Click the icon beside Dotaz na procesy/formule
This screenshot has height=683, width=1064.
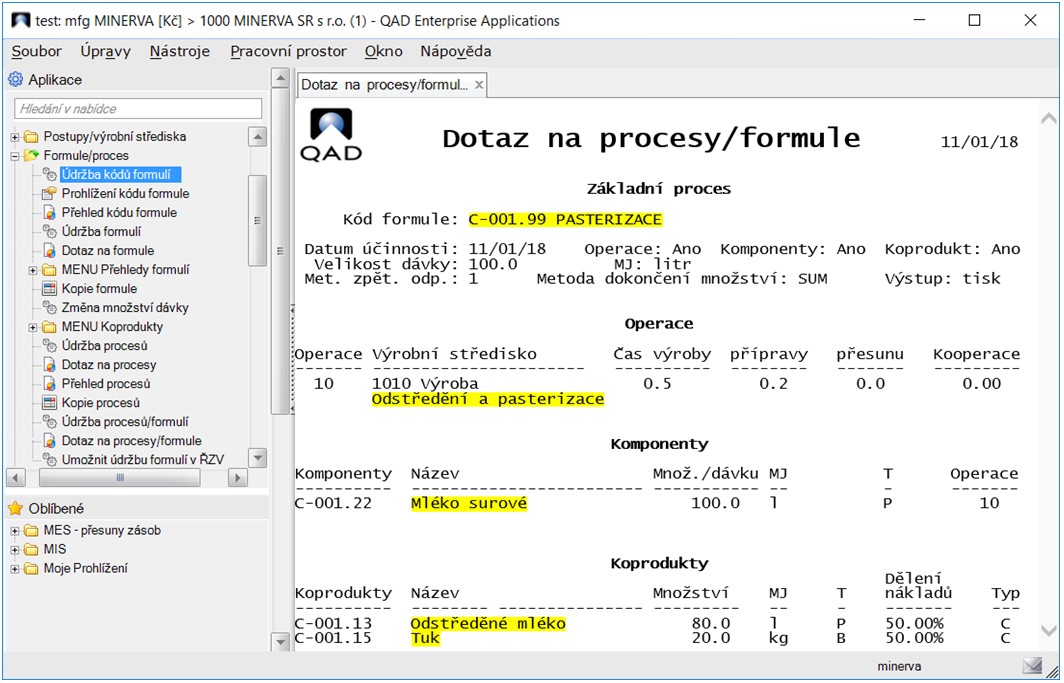50,440
